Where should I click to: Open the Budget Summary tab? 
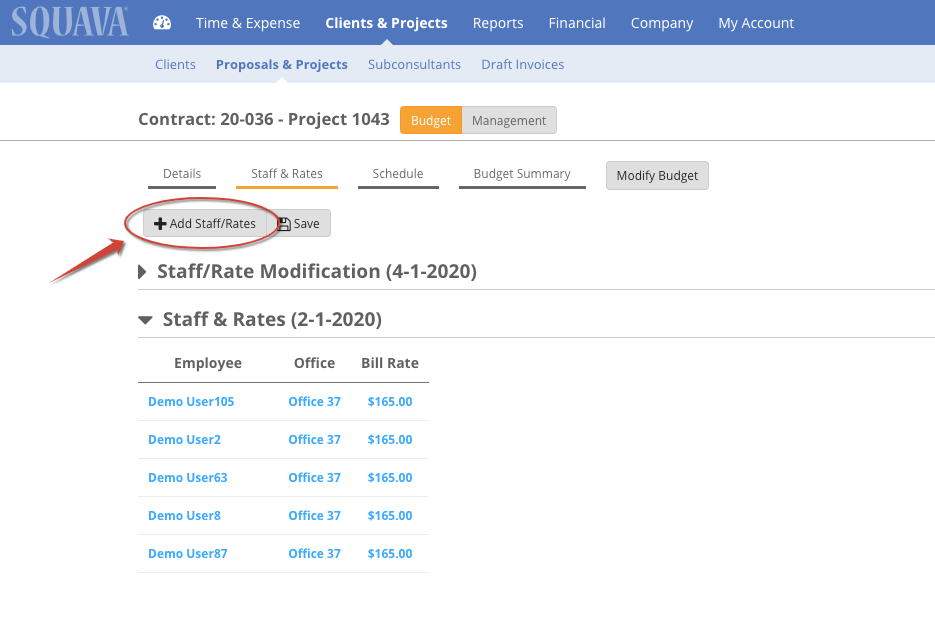(x=521, y=172)
